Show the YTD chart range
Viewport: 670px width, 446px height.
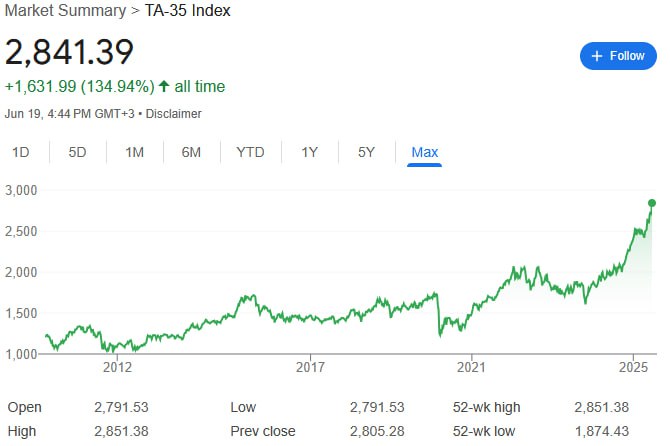click(x=250, y=152)
